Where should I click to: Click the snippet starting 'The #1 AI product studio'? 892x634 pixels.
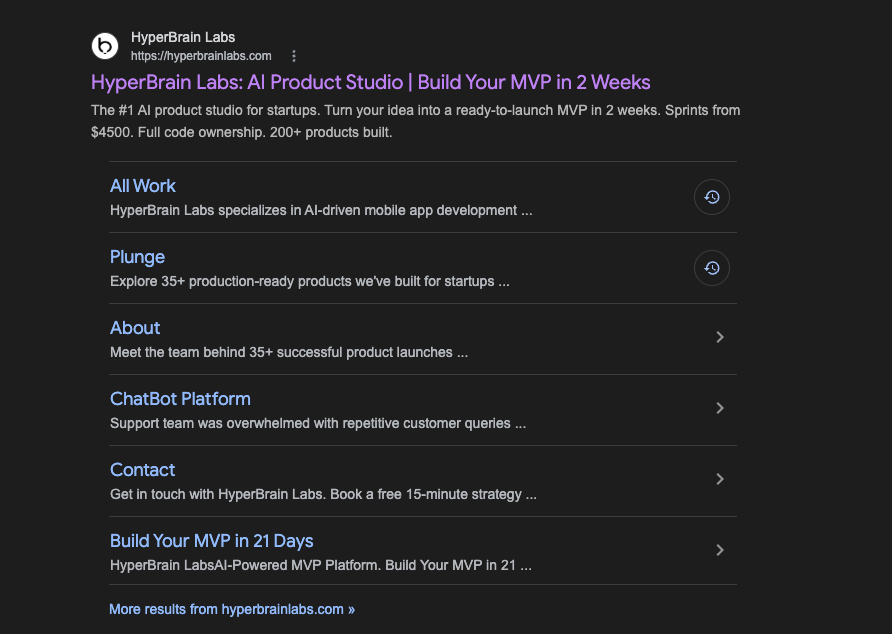[415, 121]
